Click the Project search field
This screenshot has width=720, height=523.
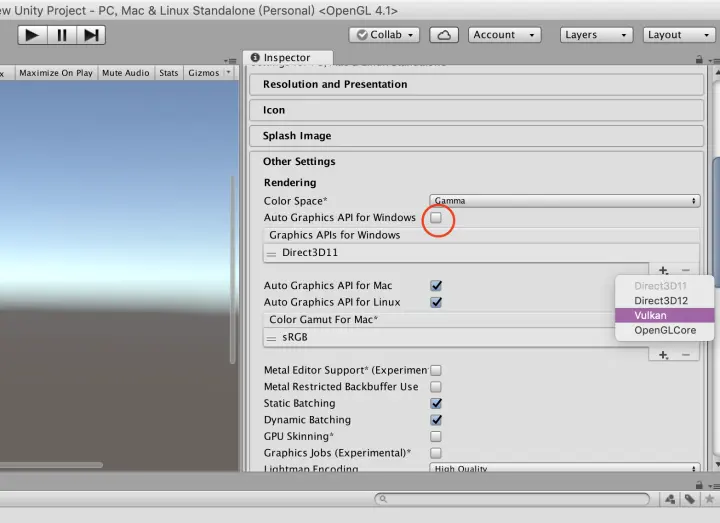click(x=512, y=499)
